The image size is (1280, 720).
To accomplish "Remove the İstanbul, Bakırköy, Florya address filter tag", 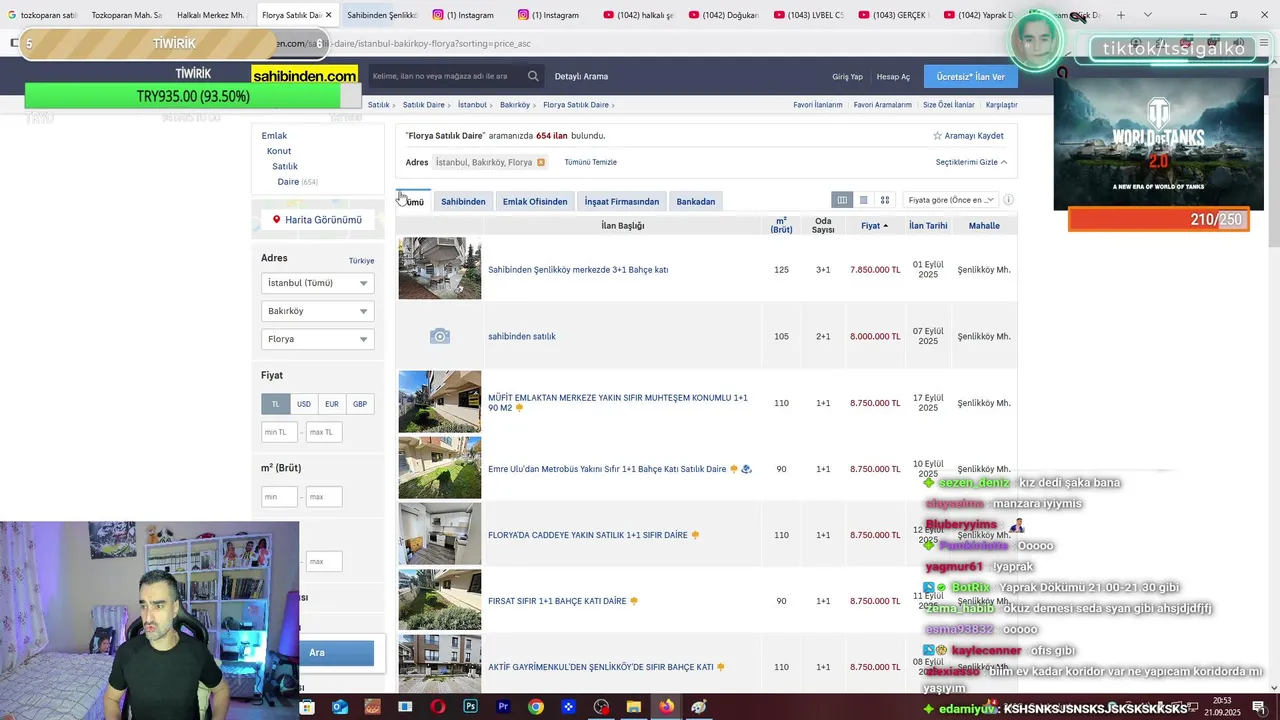I will click(541, 162).
